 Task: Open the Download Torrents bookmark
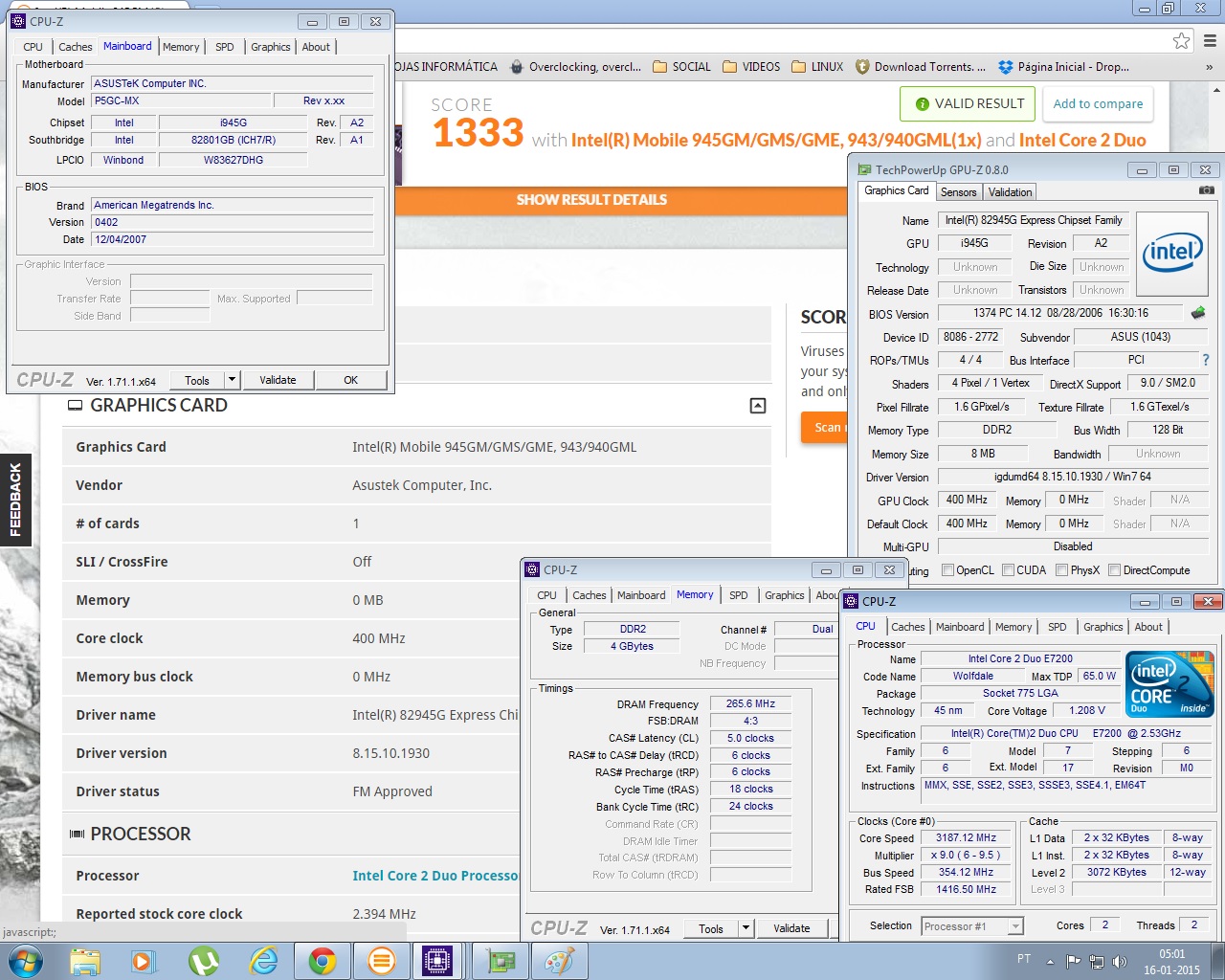coord(921,67)
